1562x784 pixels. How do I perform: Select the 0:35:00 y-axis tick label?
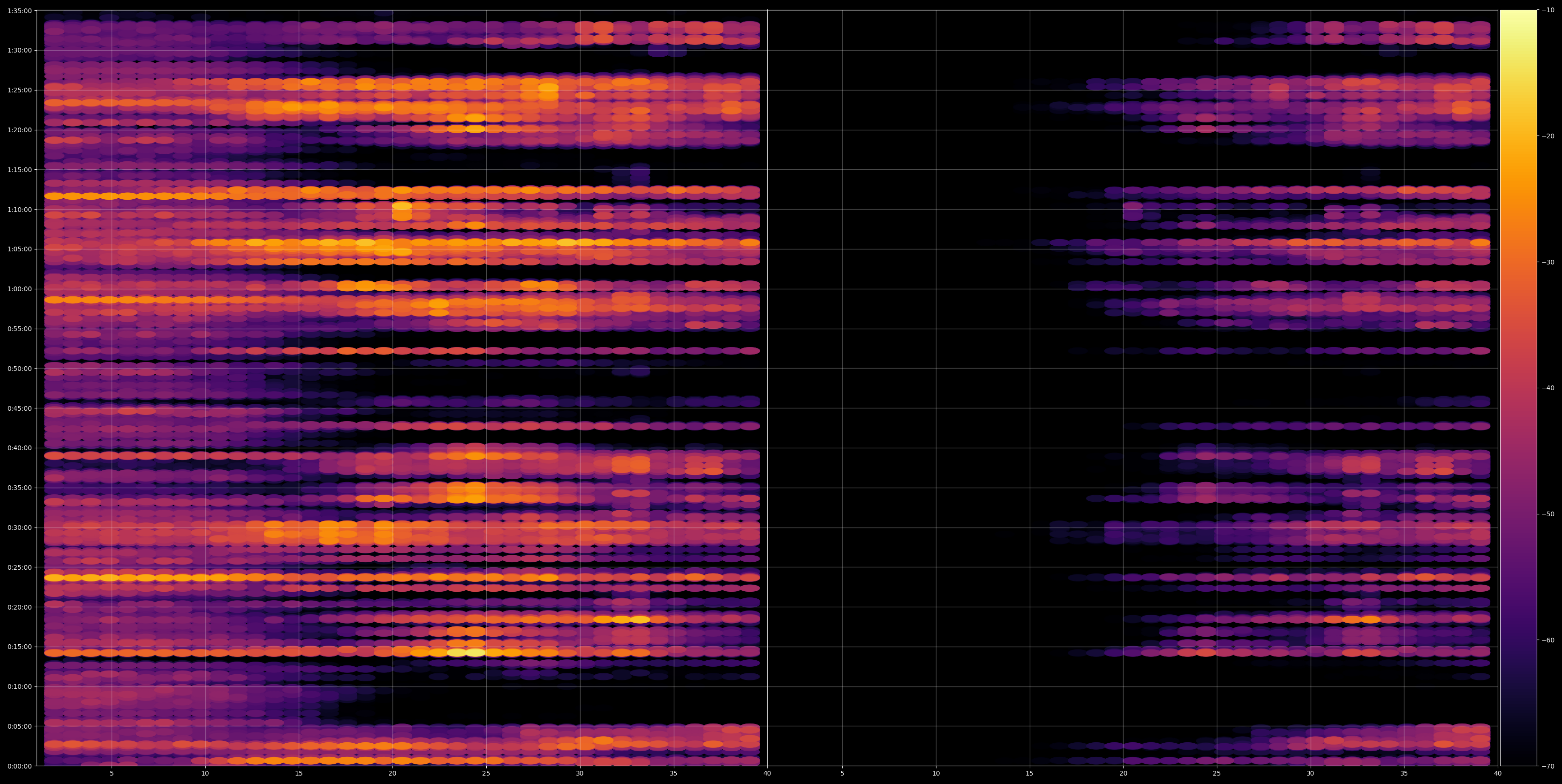click(20, 488)
